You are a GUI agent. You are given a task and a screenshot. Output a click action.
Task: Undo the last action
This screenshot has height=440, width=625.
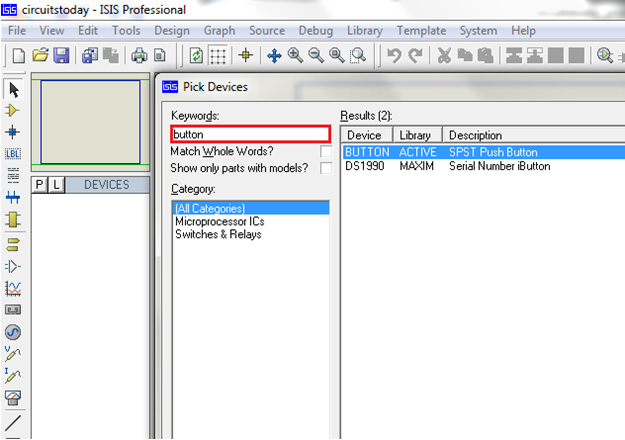394,55
